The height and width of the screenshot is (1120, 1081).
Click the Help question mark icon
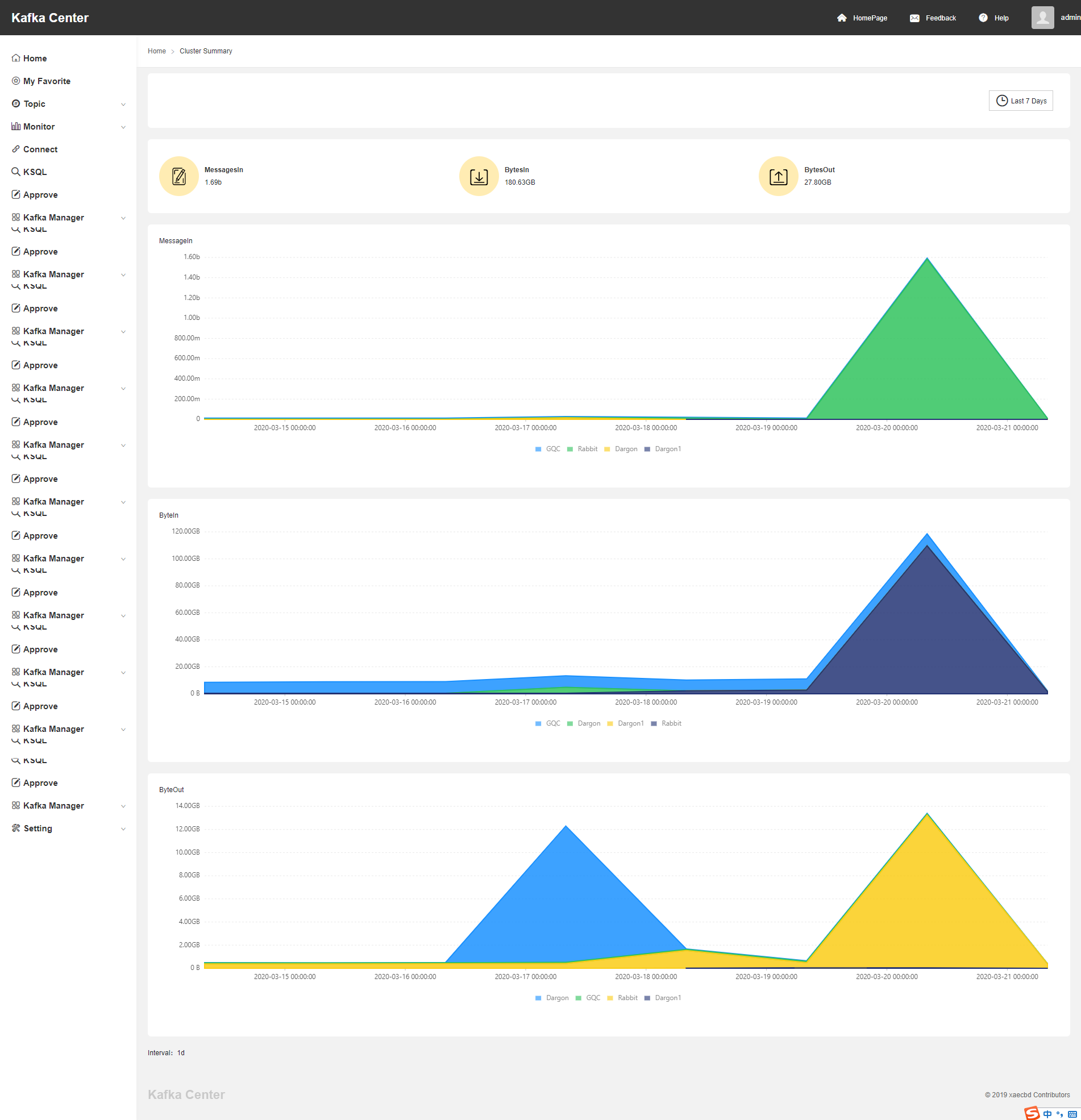[x=983, y=18]
